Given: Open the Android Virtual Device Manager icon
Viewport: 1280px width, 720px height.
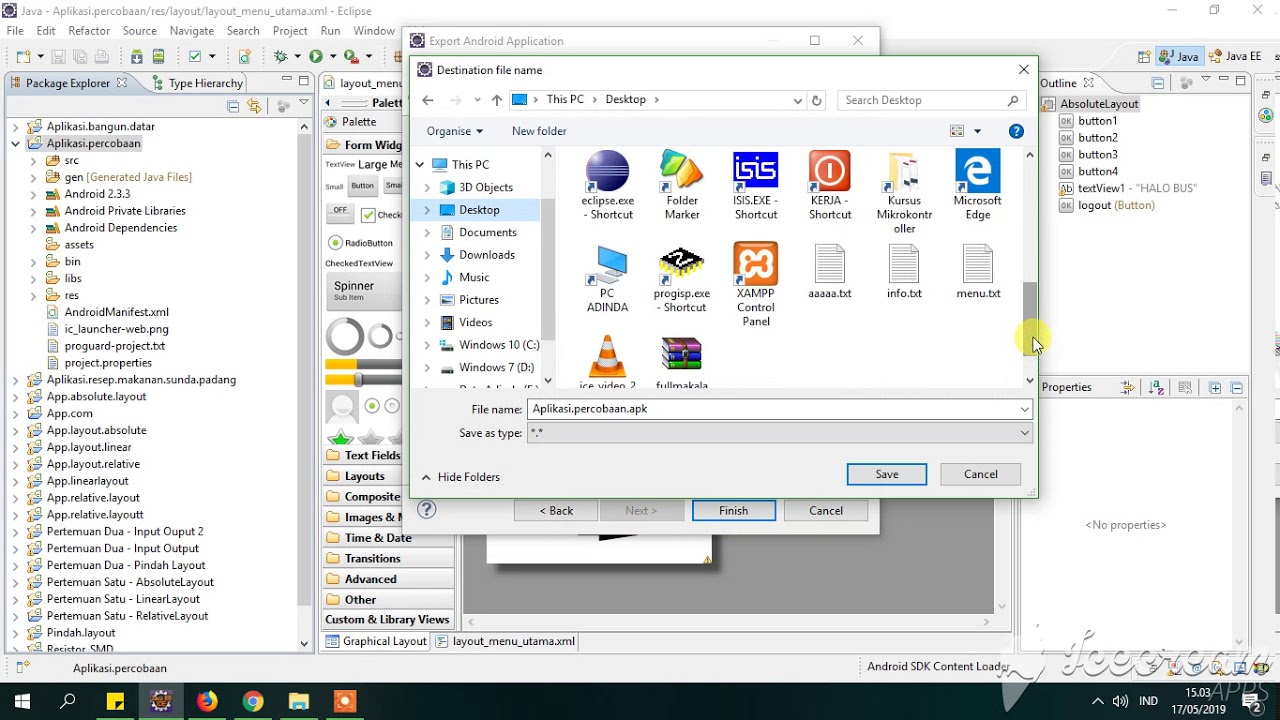Looking at the screenshot, I should (157, 57).
